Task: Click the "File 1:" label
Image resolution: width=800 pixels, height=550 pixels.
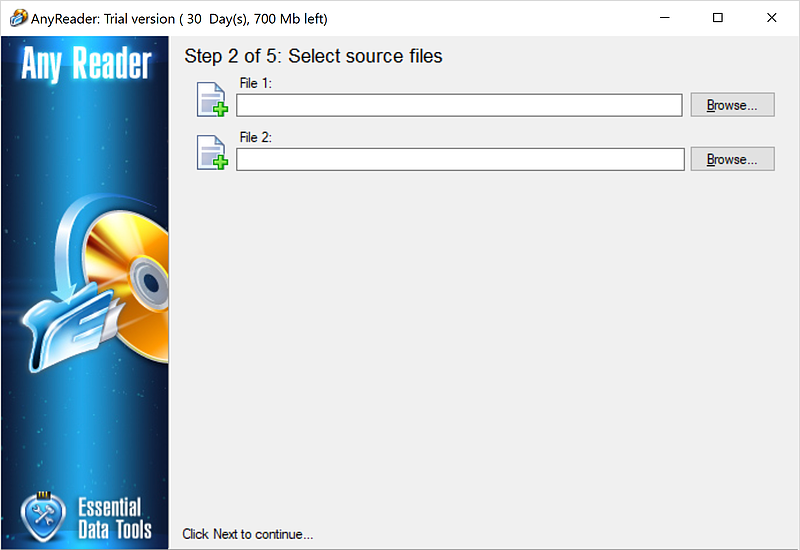Action: click(x=256, y=84)
